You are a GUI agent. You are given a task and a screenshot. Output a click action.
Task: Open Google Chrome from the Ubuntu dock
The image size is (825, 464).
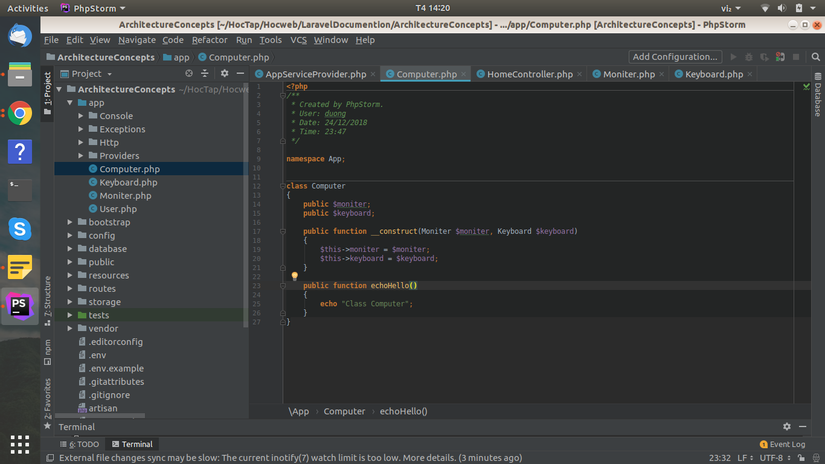pos(20,113)
